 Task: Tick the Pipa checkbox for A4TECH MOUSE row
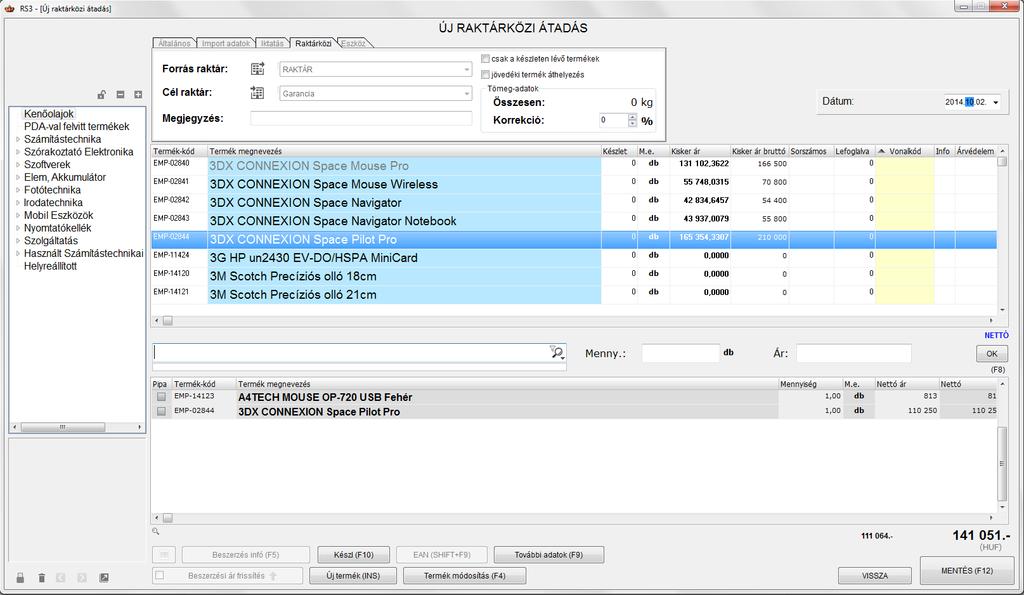click(x=161, y=396)
